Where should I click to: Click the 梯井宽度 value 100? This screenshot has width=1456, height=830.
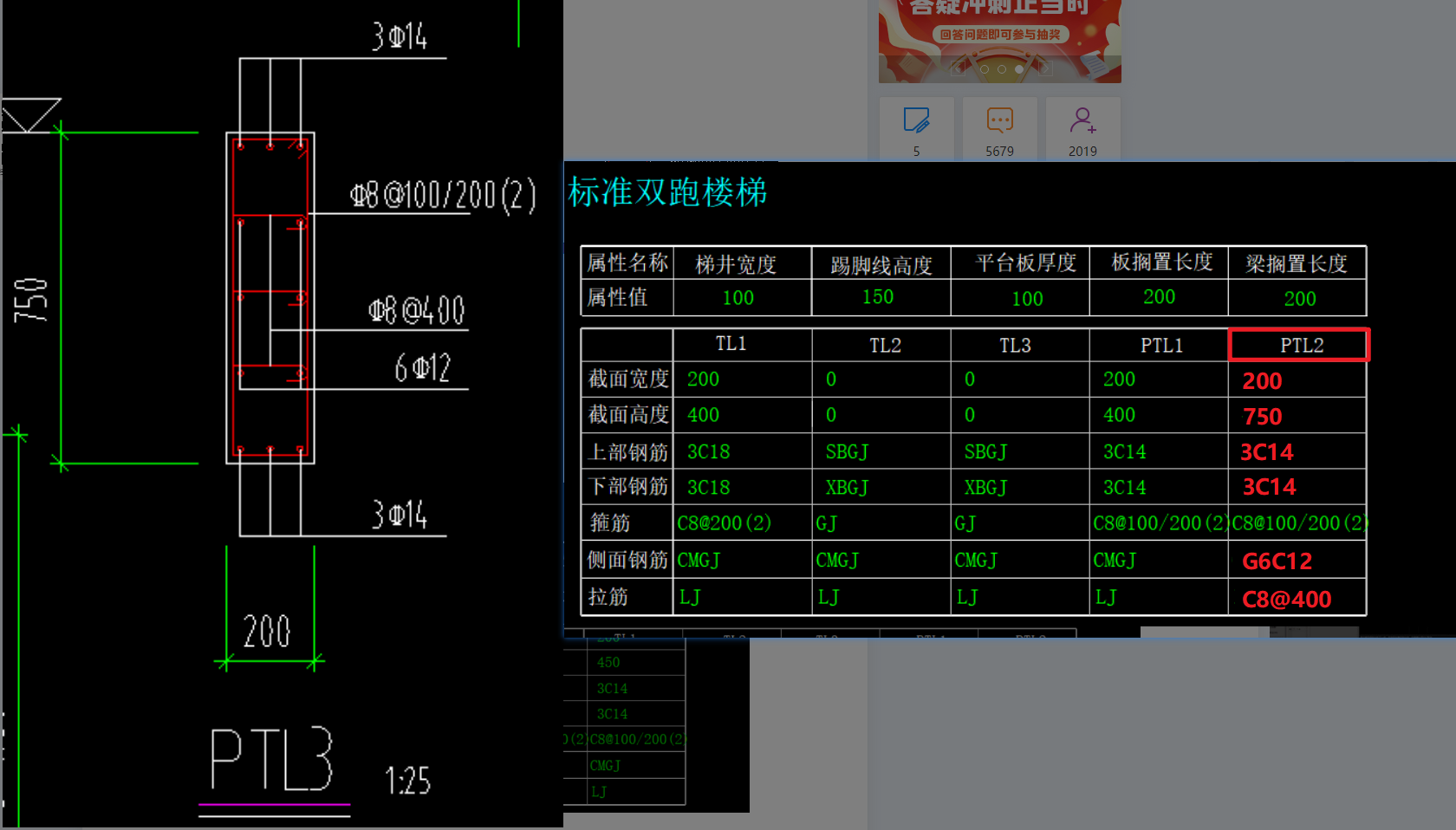[x=738, y=298]
